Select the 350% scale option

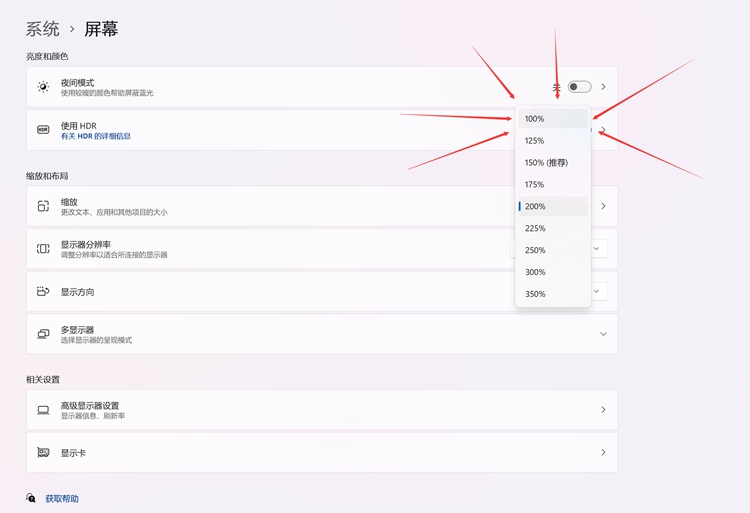[552, 294]
